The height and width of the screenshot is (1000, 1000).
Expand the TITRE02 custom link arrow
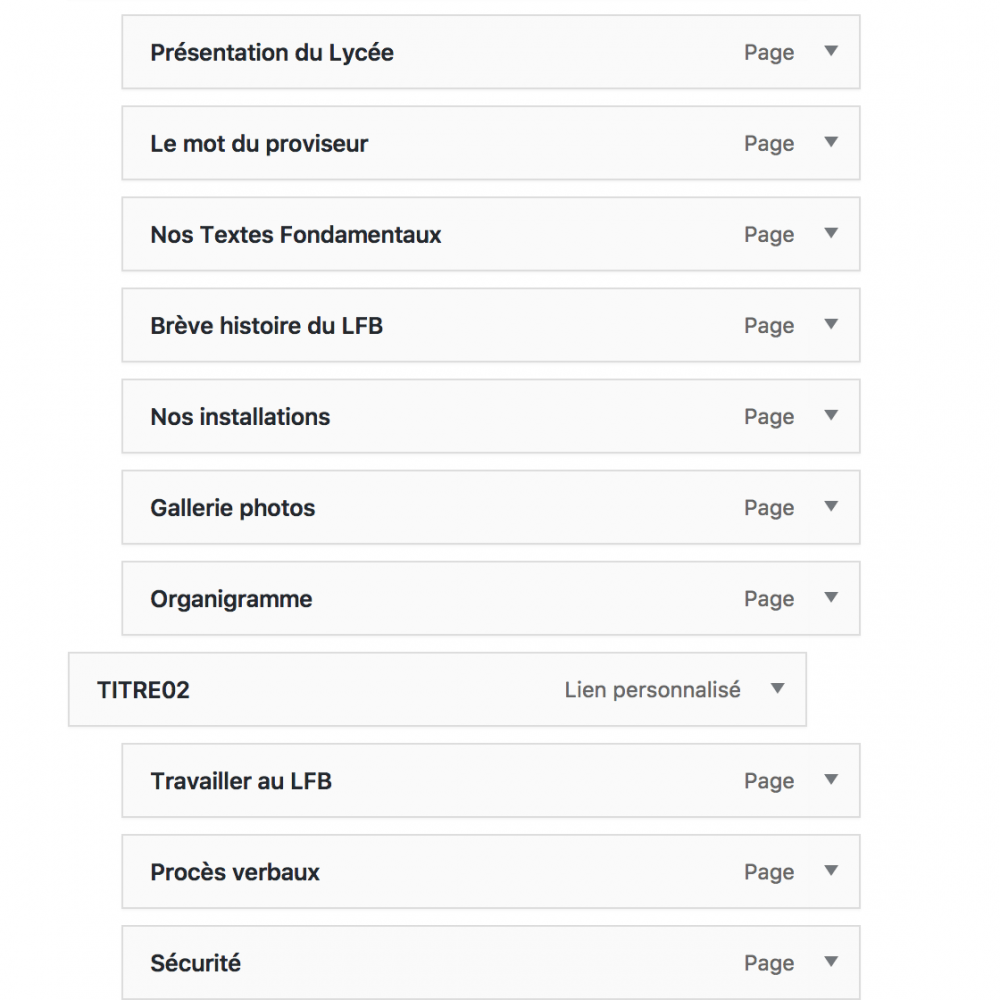click(x=777, y=688)
